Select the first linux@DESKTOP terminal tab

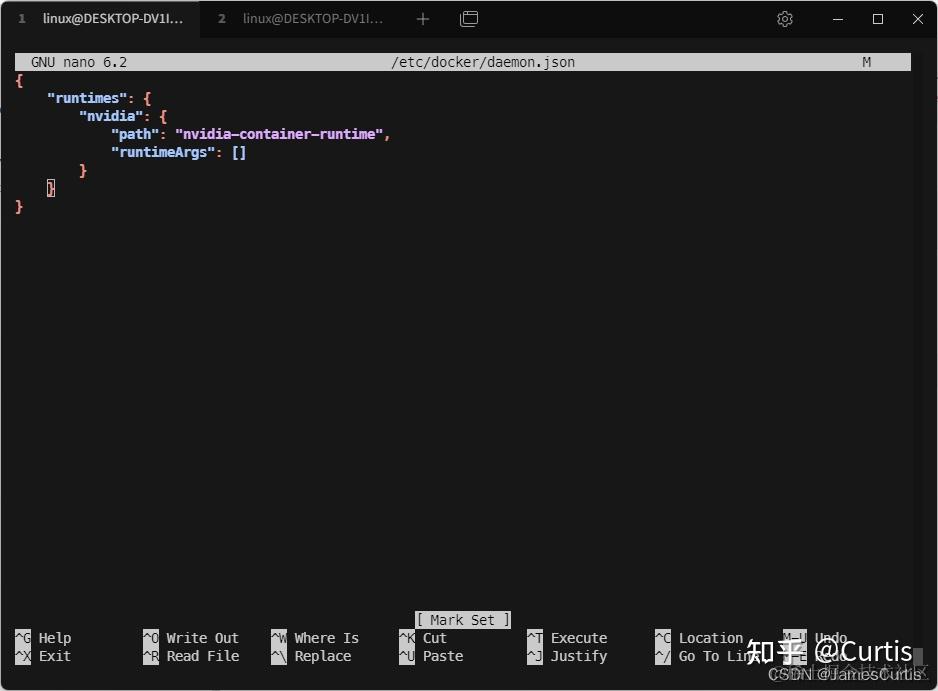[x=100, y=18]
